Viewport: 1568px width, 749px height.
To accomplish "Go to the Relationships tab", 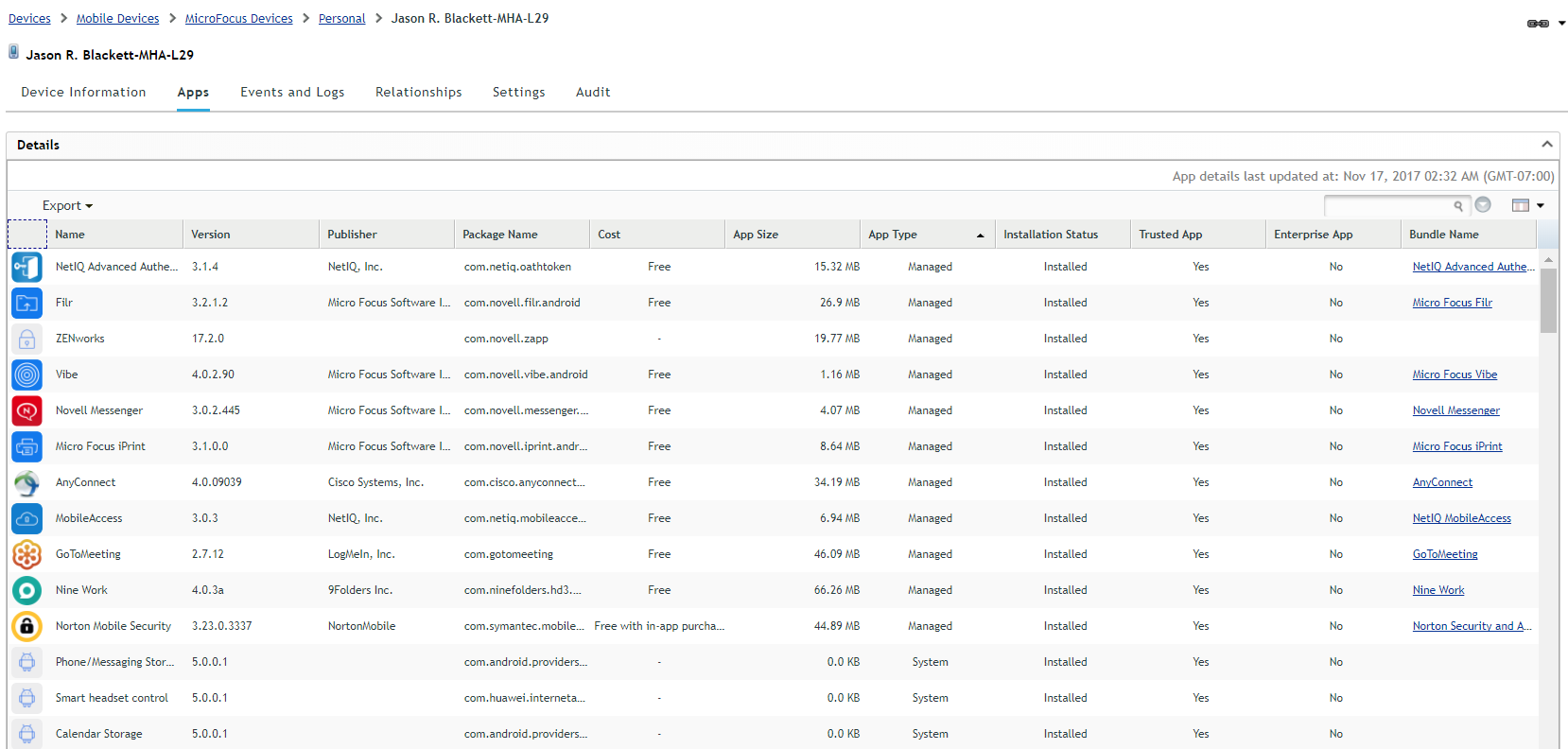I will click(x=418, y=92).
